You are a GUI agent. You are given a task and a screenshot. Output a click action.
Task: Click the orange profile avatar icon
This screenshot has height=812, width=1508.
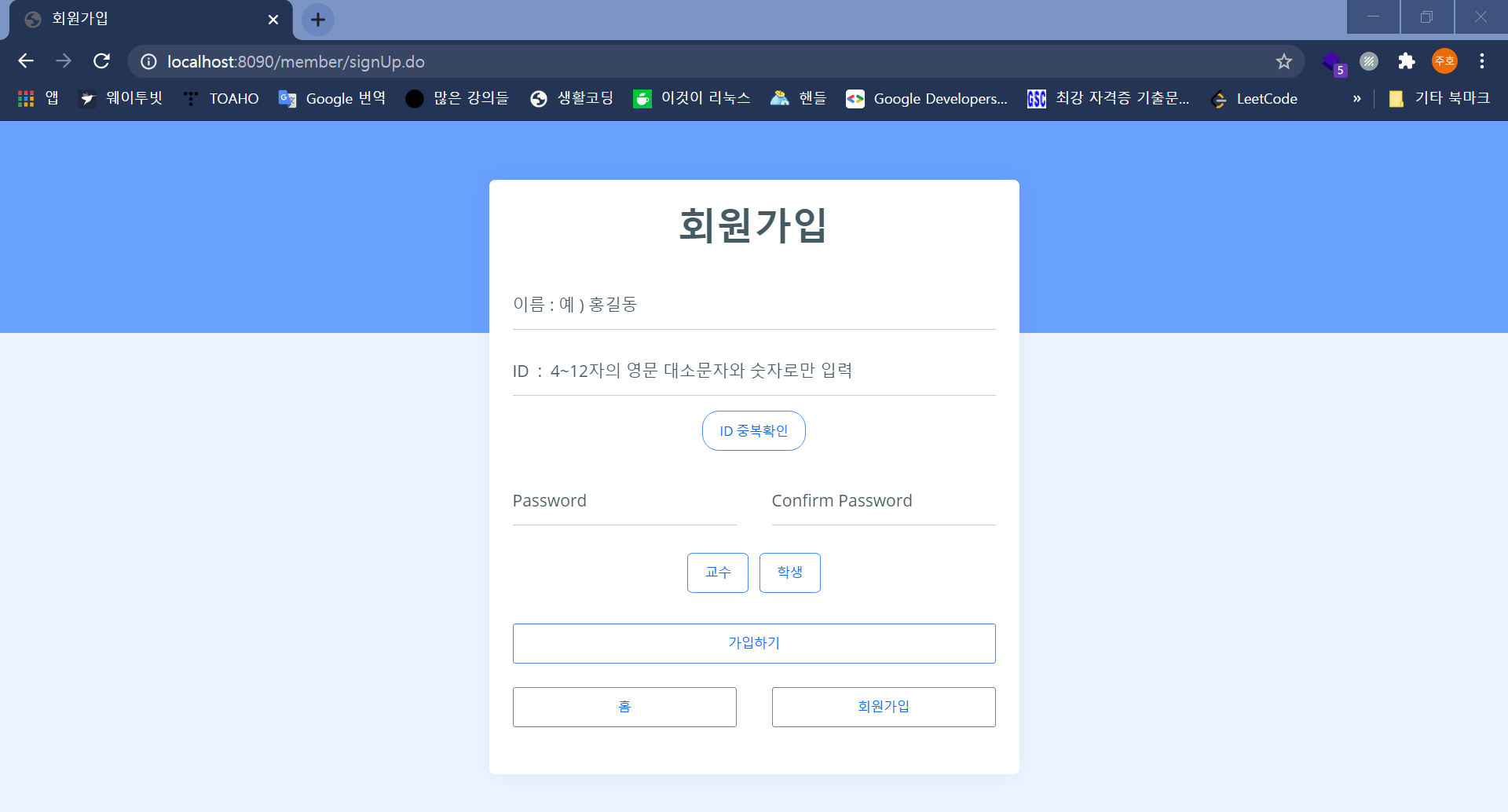pyautogui.click(x=1444, y=61)
